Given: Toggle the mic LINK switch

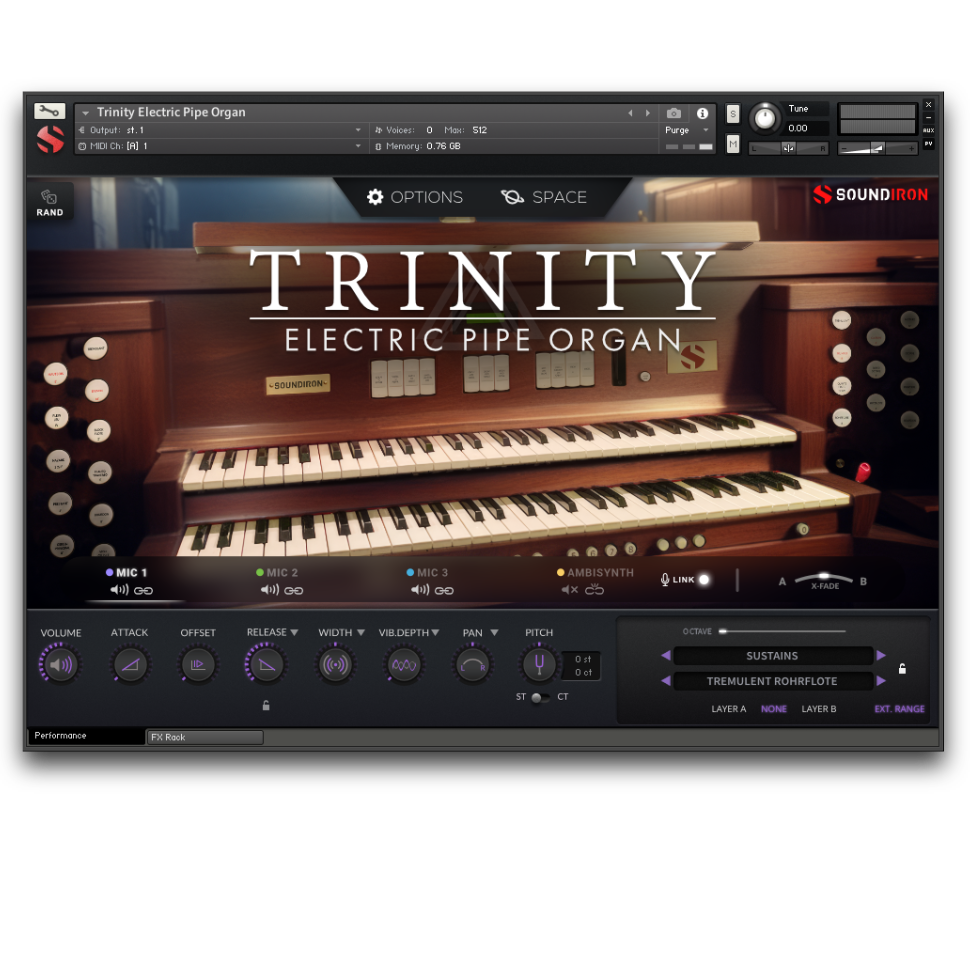Looking at the screenshot, I should (x=704, y=580).
